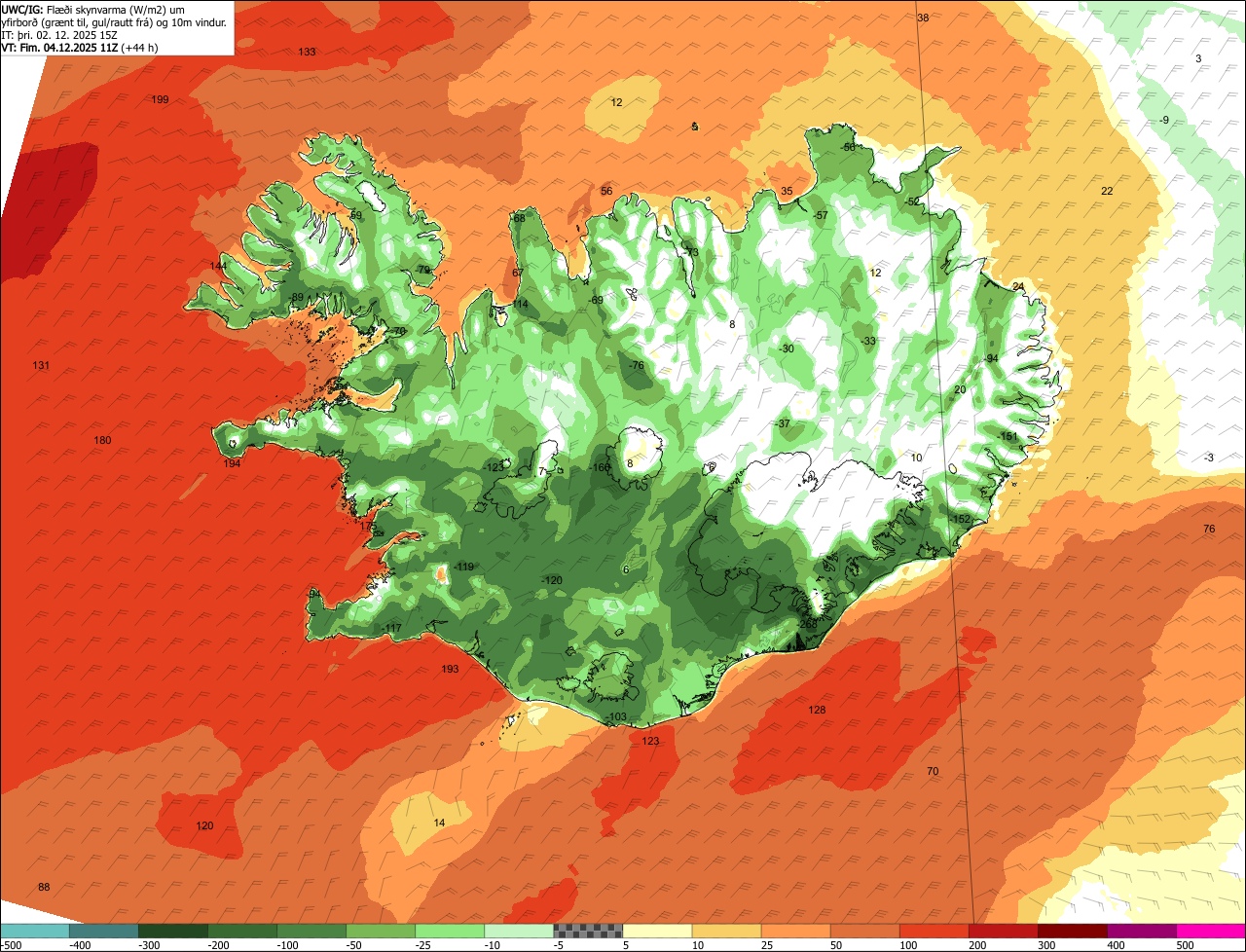
Task: Select the map value -152
Action: coord(961,519)
